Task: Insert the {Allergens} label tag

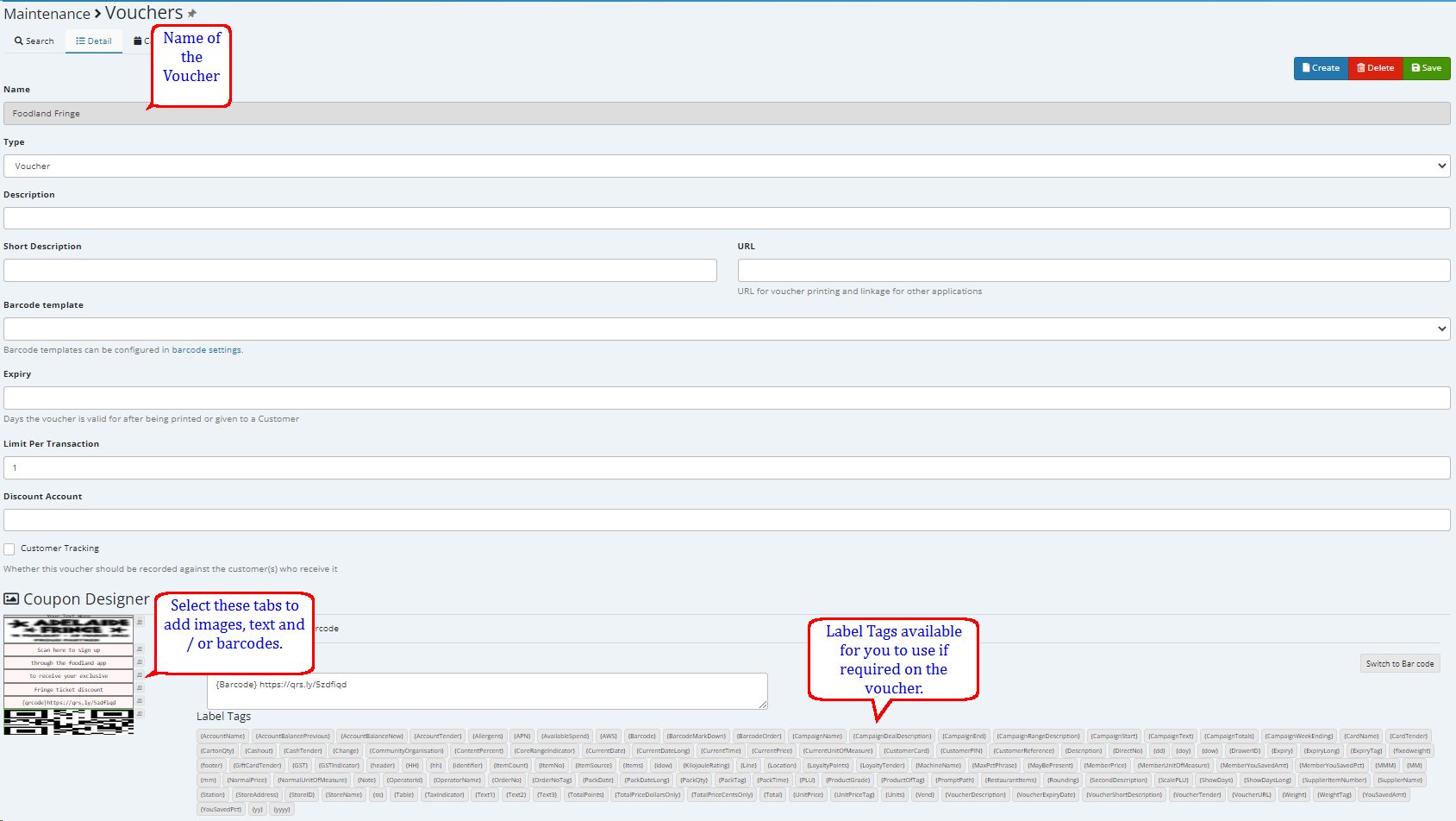Action: click(x=487, y=736)
